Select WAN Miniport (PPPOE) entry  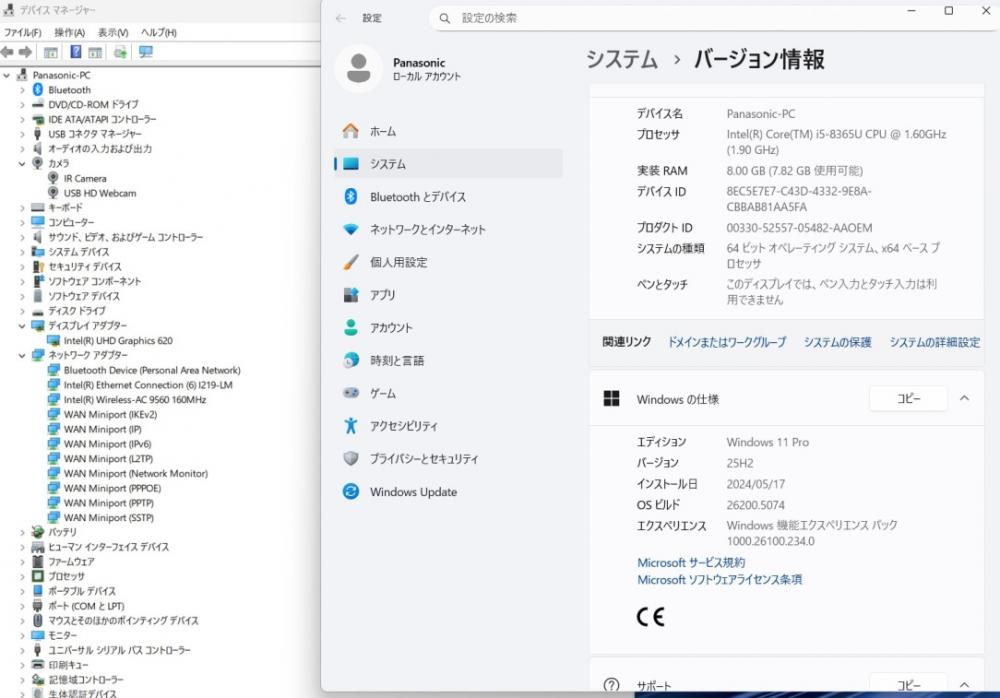112,489
